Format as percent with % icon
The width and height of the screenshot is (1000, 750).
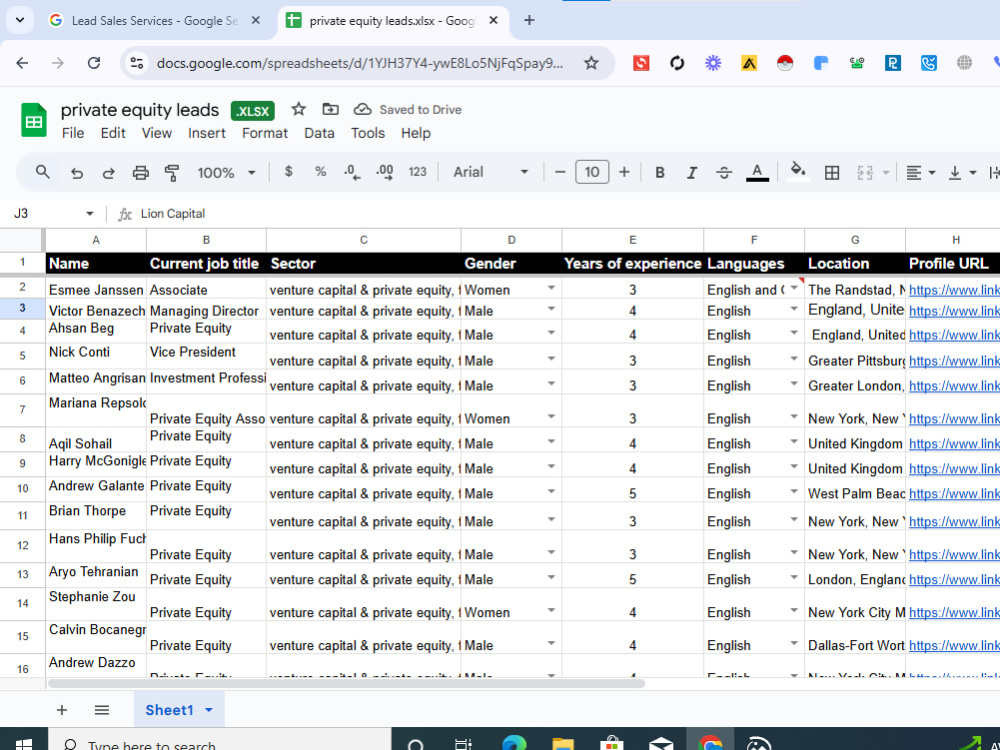pos(320,172)
